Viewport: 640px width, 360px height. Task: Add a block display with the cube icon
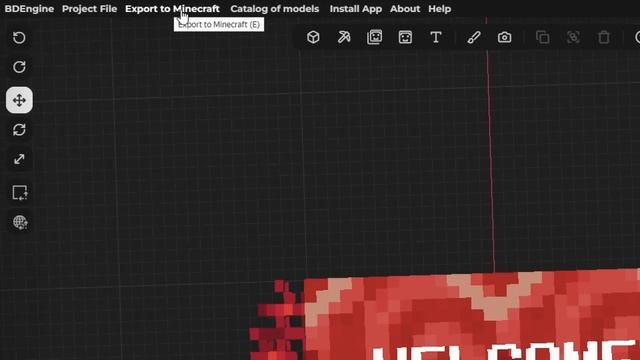[313, 38]
